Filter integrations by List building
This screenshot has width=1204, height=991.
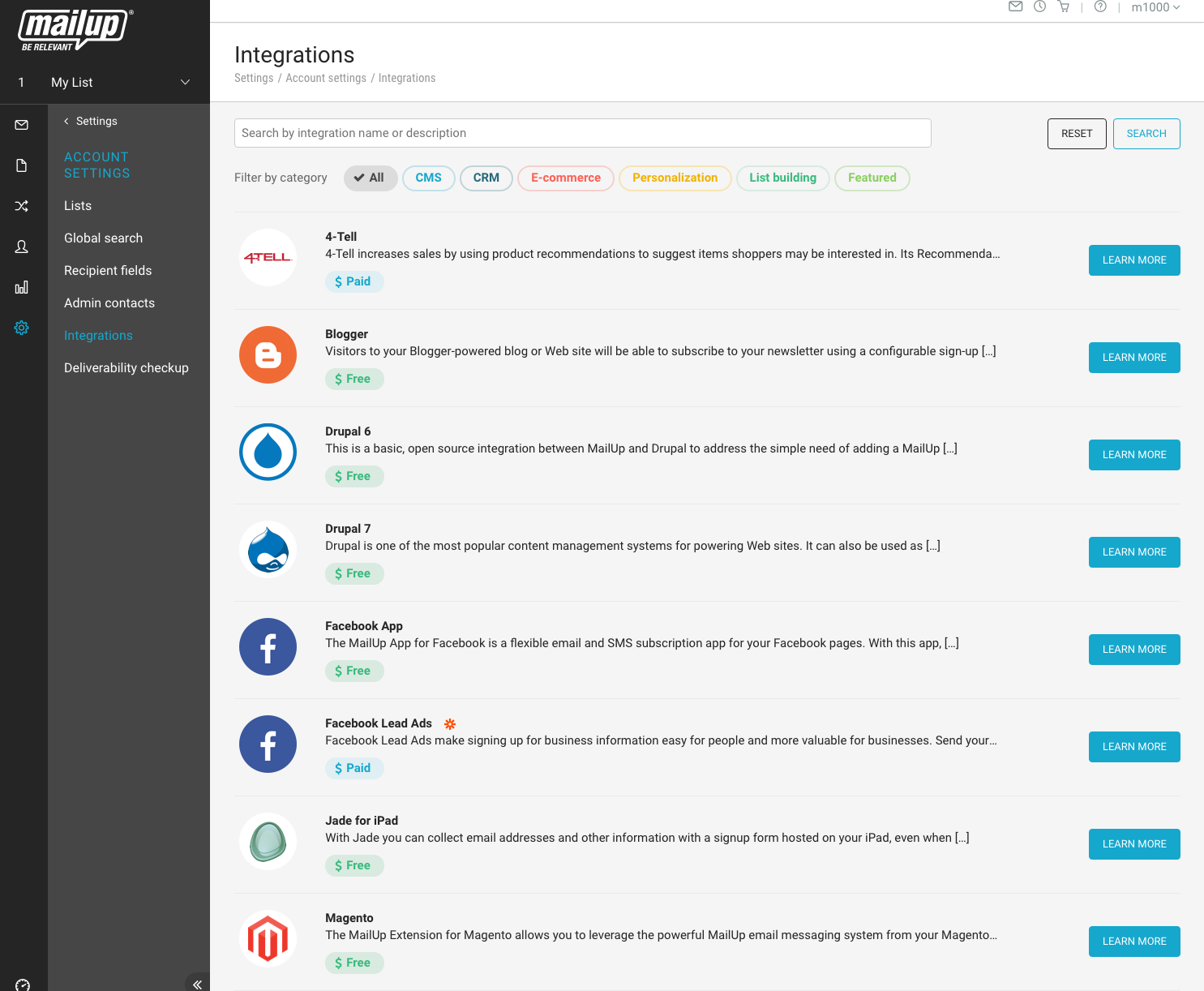[x=783, y=178]
